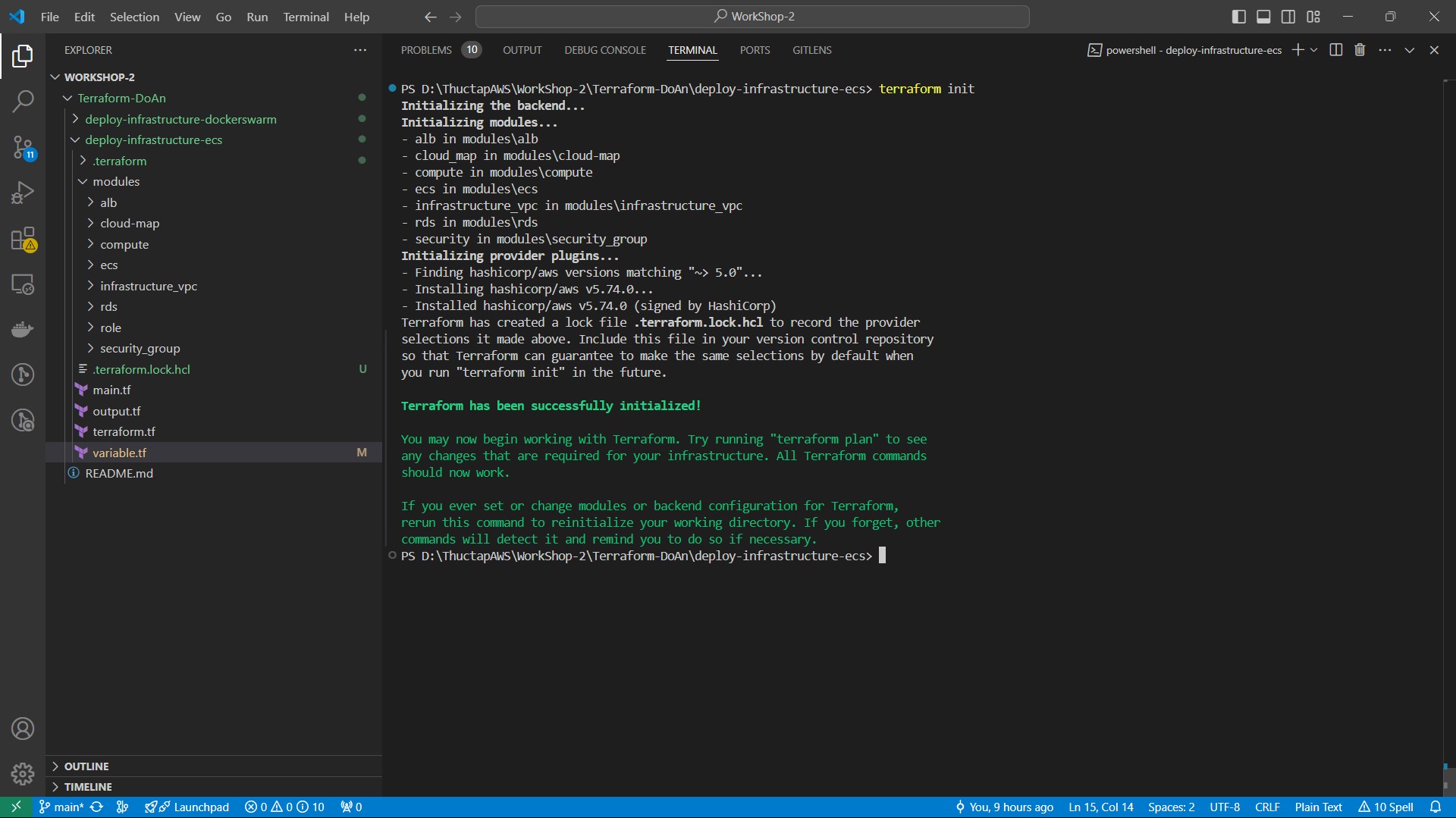Add a new terminal with plus icon
Image resolution: width=1456 pixels, height=818 pixels.
coord(1298,50)
